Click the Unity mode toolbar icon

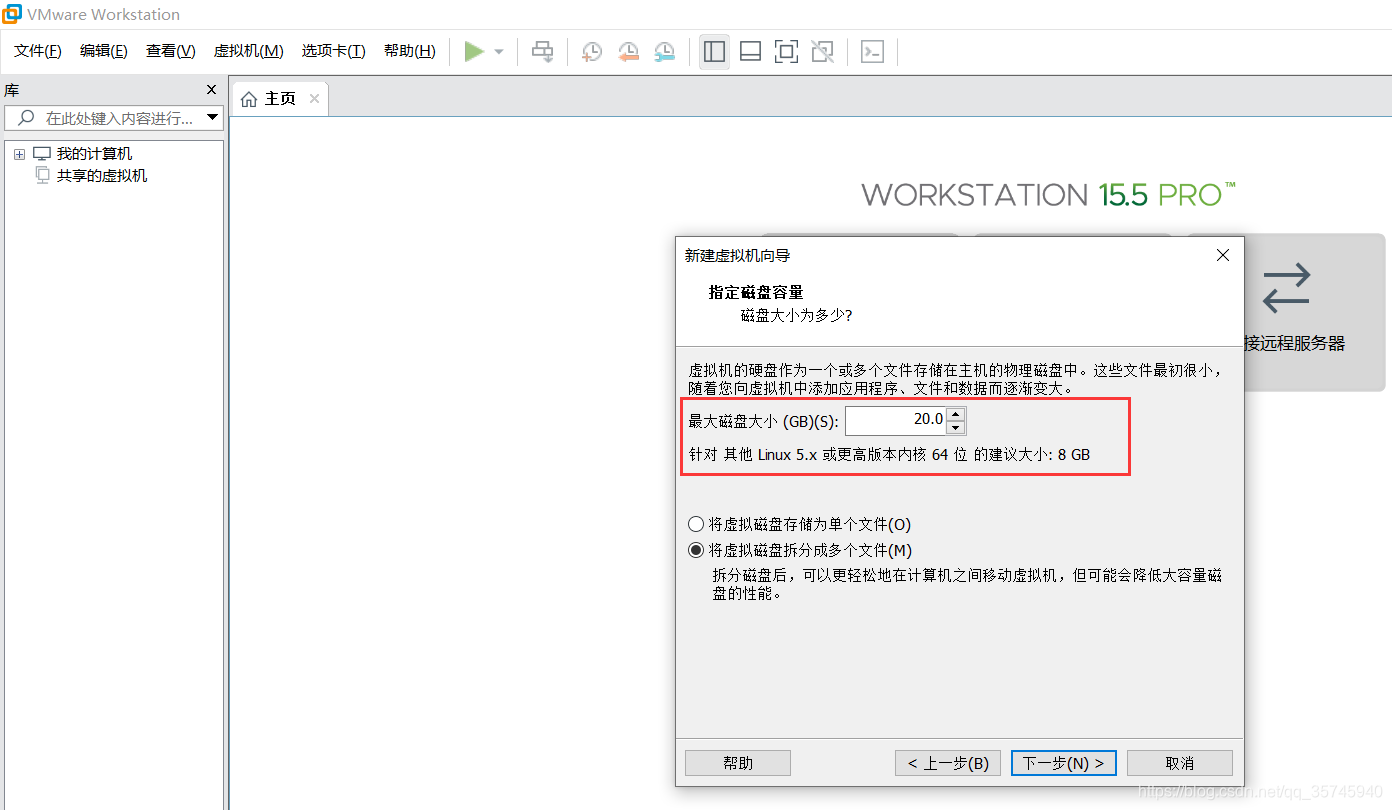tap(822, 52)
